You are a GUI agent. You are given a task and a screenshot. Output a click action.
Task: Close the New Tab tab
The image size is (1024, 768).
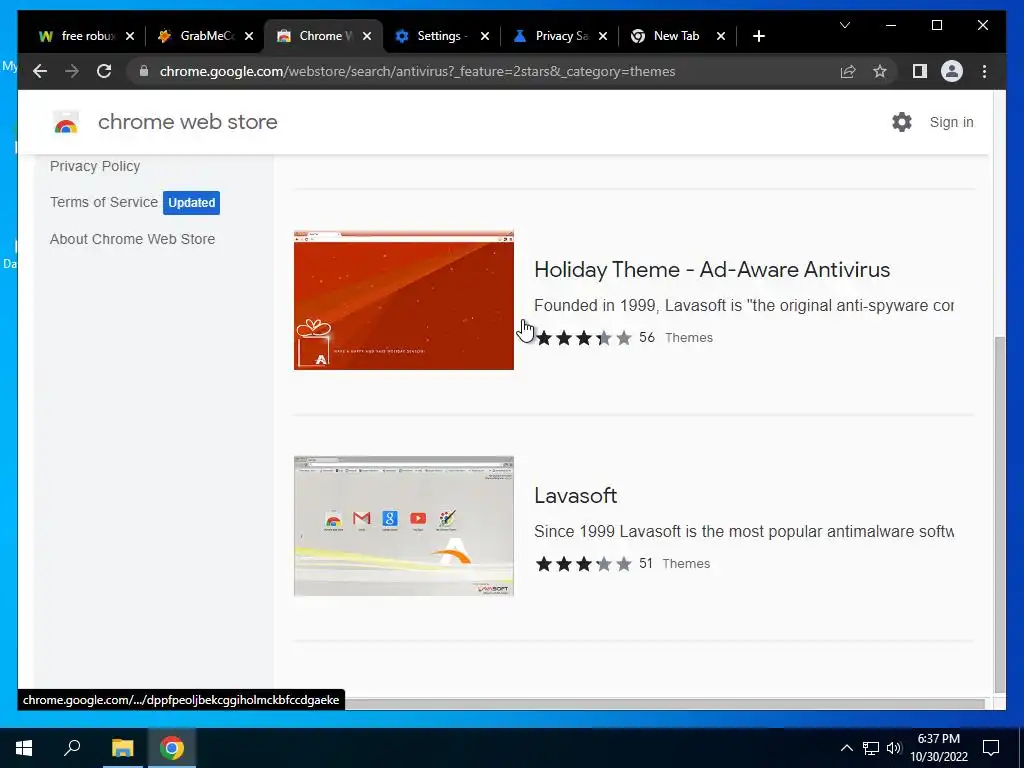click(721, 36)
